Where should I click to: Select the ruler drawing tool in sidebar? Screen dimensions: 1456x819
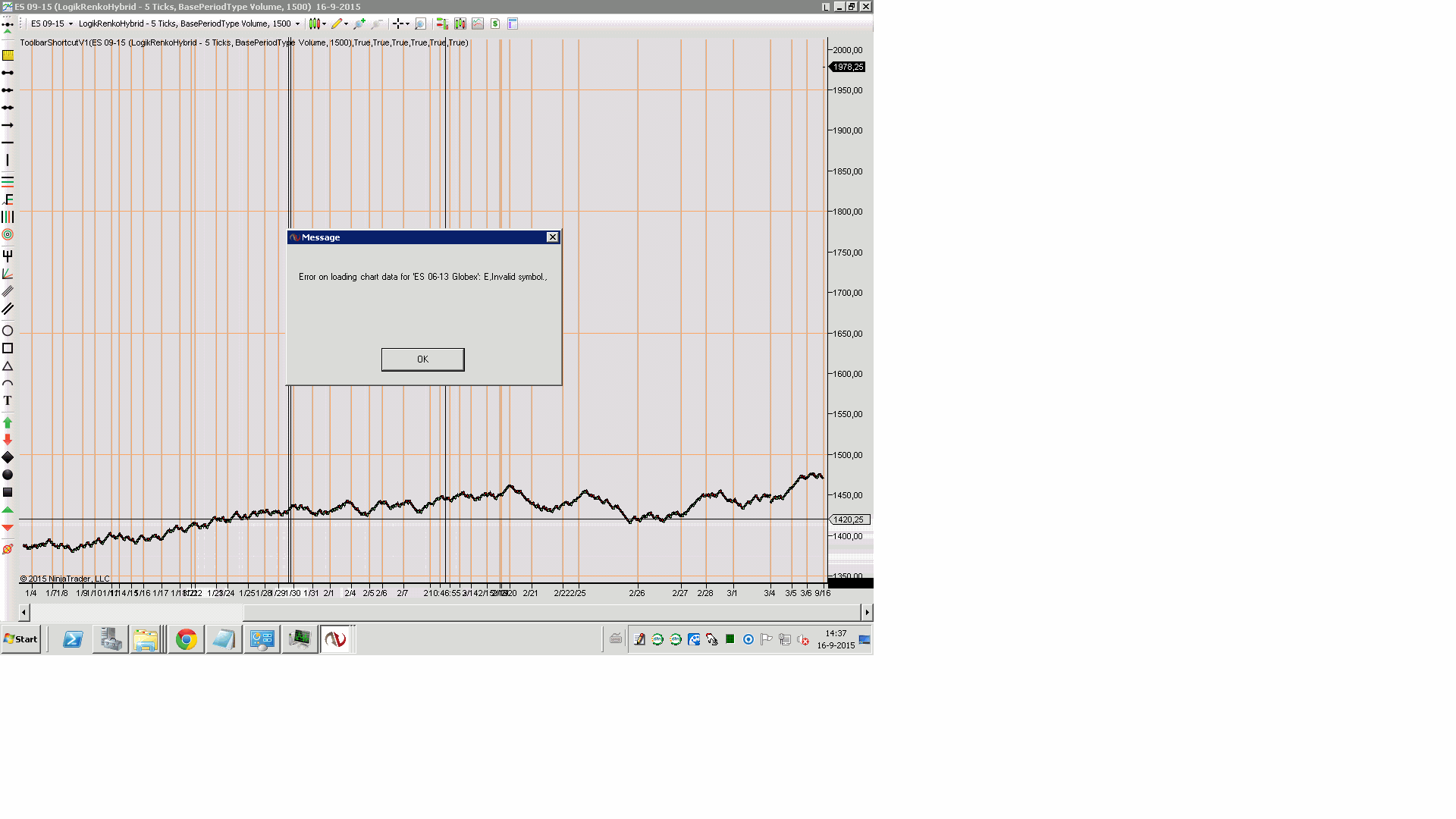(8, 55)
